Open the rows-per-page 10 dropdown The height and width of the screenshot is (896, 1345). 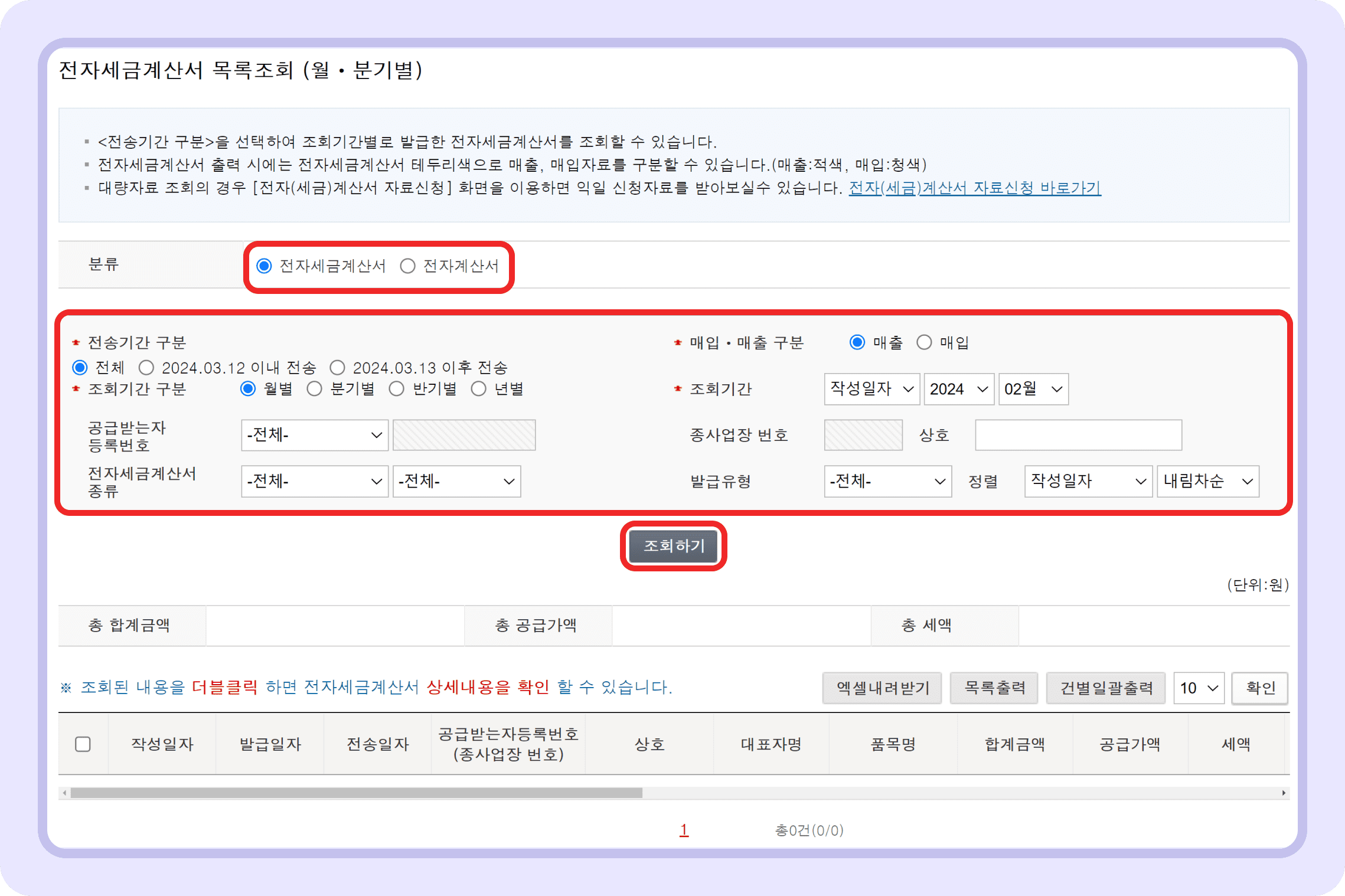1198,688
